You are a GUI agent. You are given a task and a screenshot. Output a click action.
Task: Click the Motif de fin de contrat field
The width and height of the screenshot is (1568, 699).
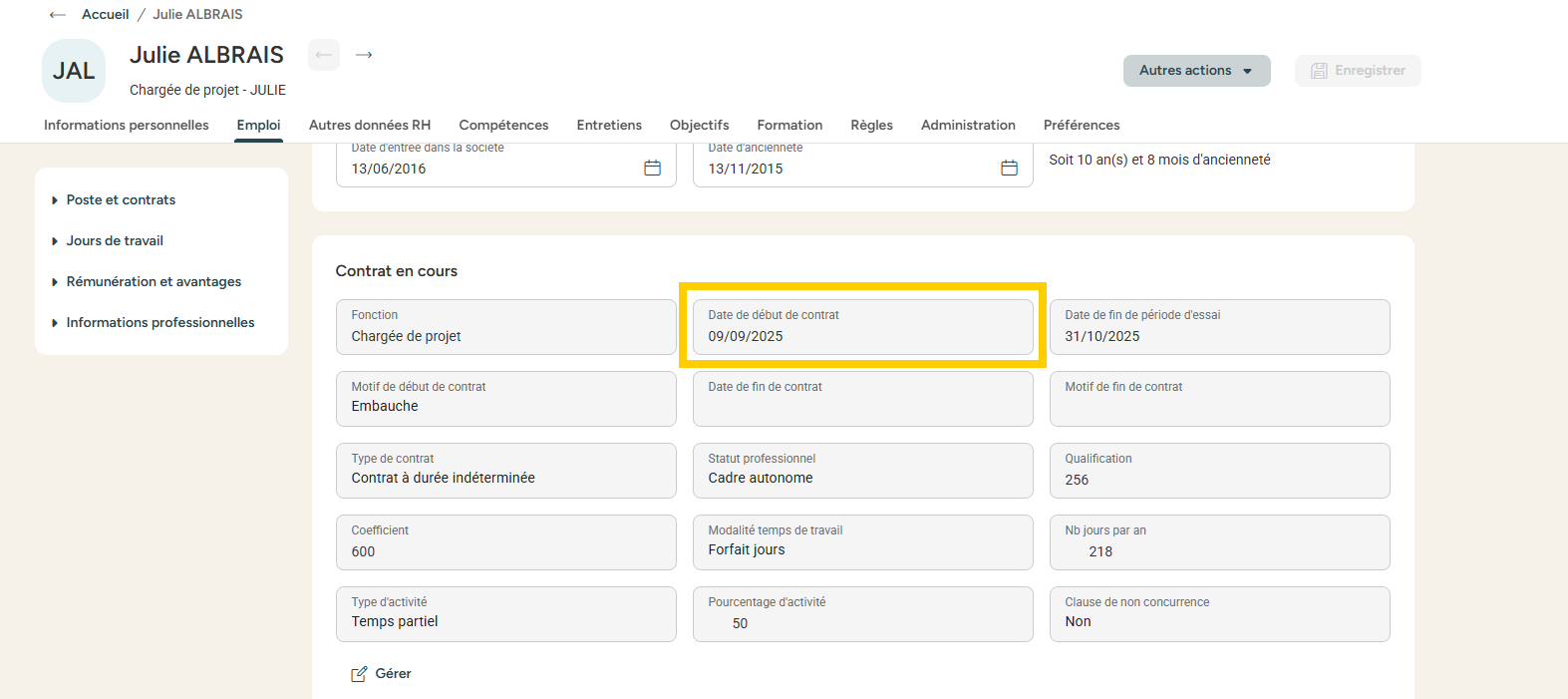[1220, 399]
